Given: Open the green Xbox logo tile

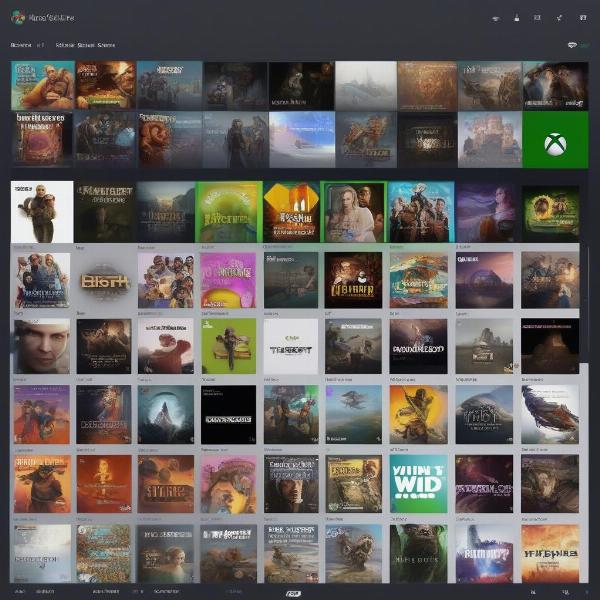Looking at the screenshot, I should (x=555, y=140).
